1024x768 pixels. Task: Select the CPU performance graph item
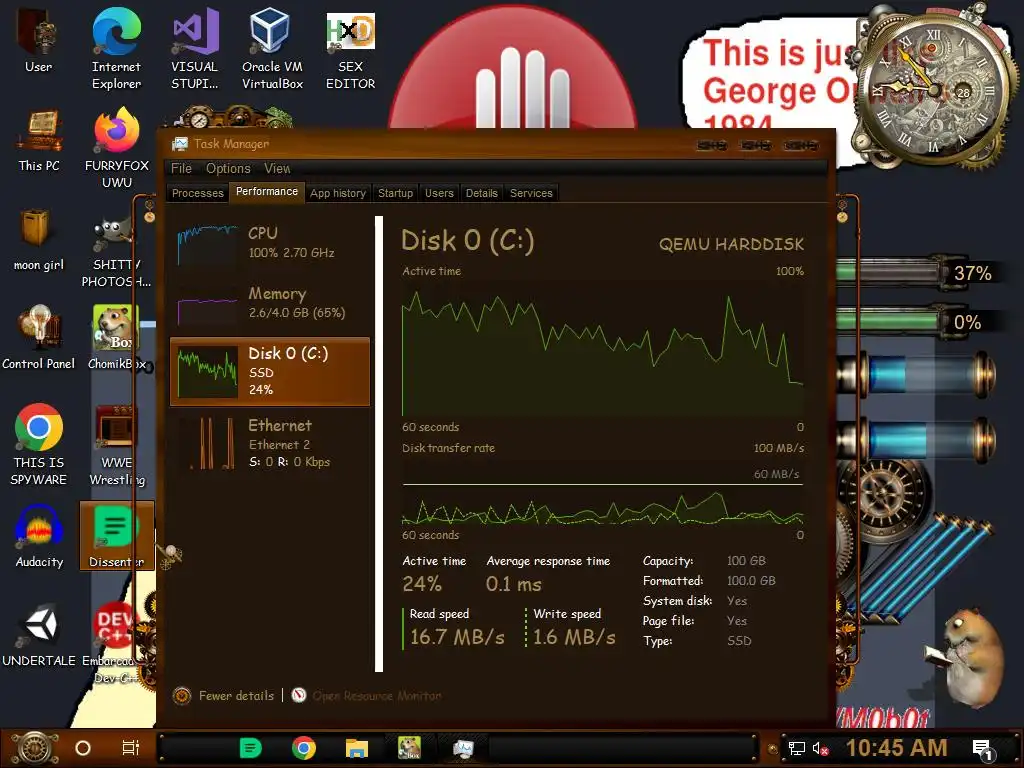270,244
